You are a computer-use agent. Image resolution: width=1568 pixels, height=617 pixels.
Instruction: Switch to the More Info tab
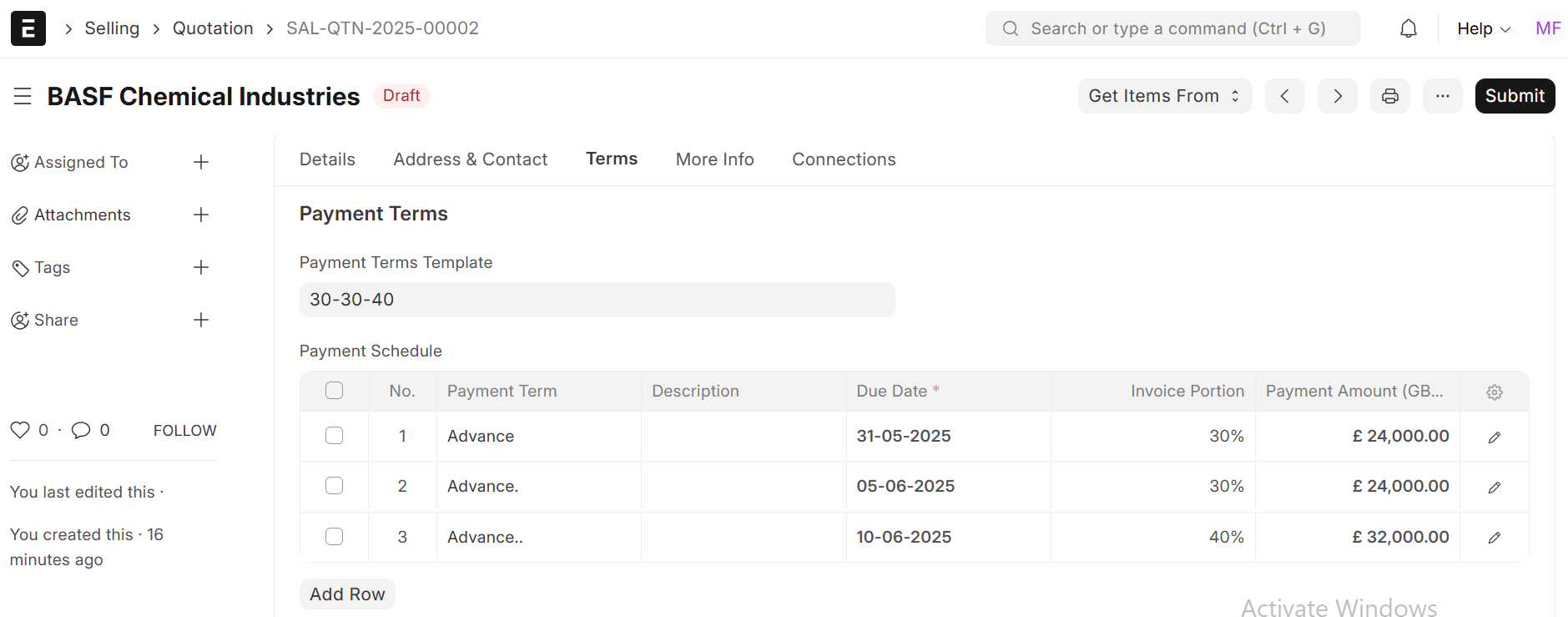(714, 159)
